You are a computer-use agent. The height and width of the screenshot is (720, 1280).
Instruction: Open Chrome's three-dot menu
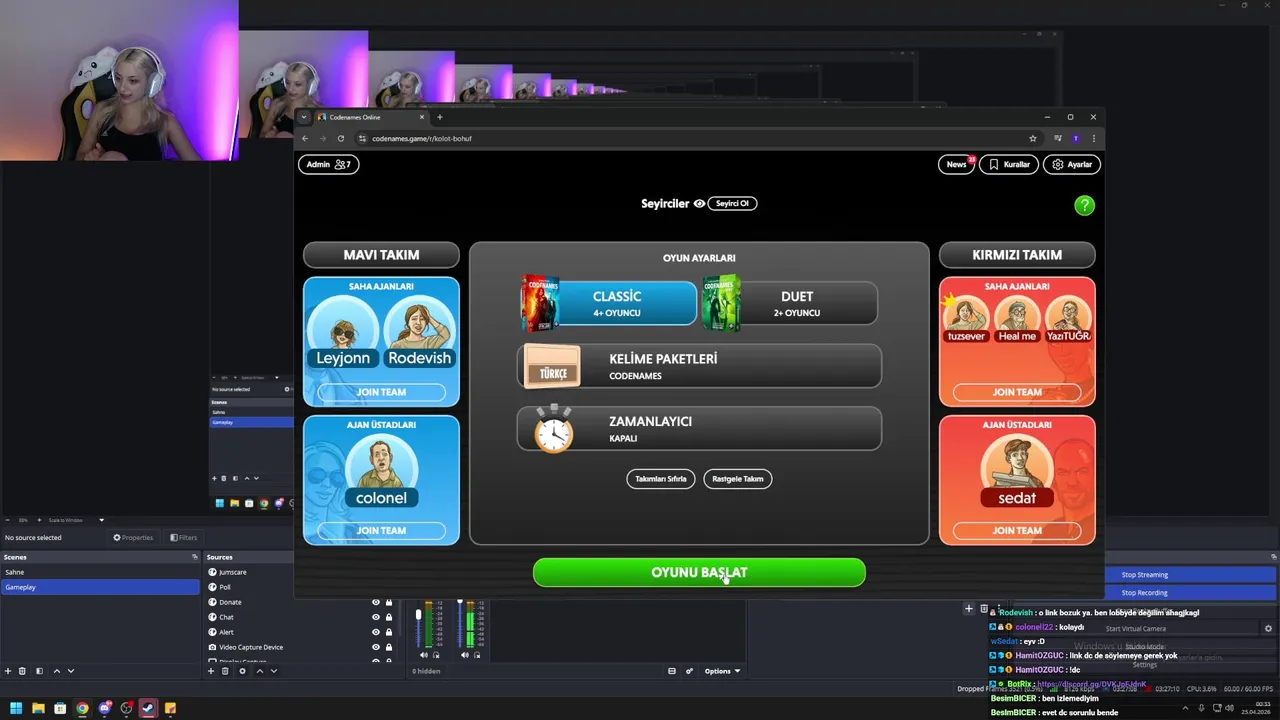1093,138
